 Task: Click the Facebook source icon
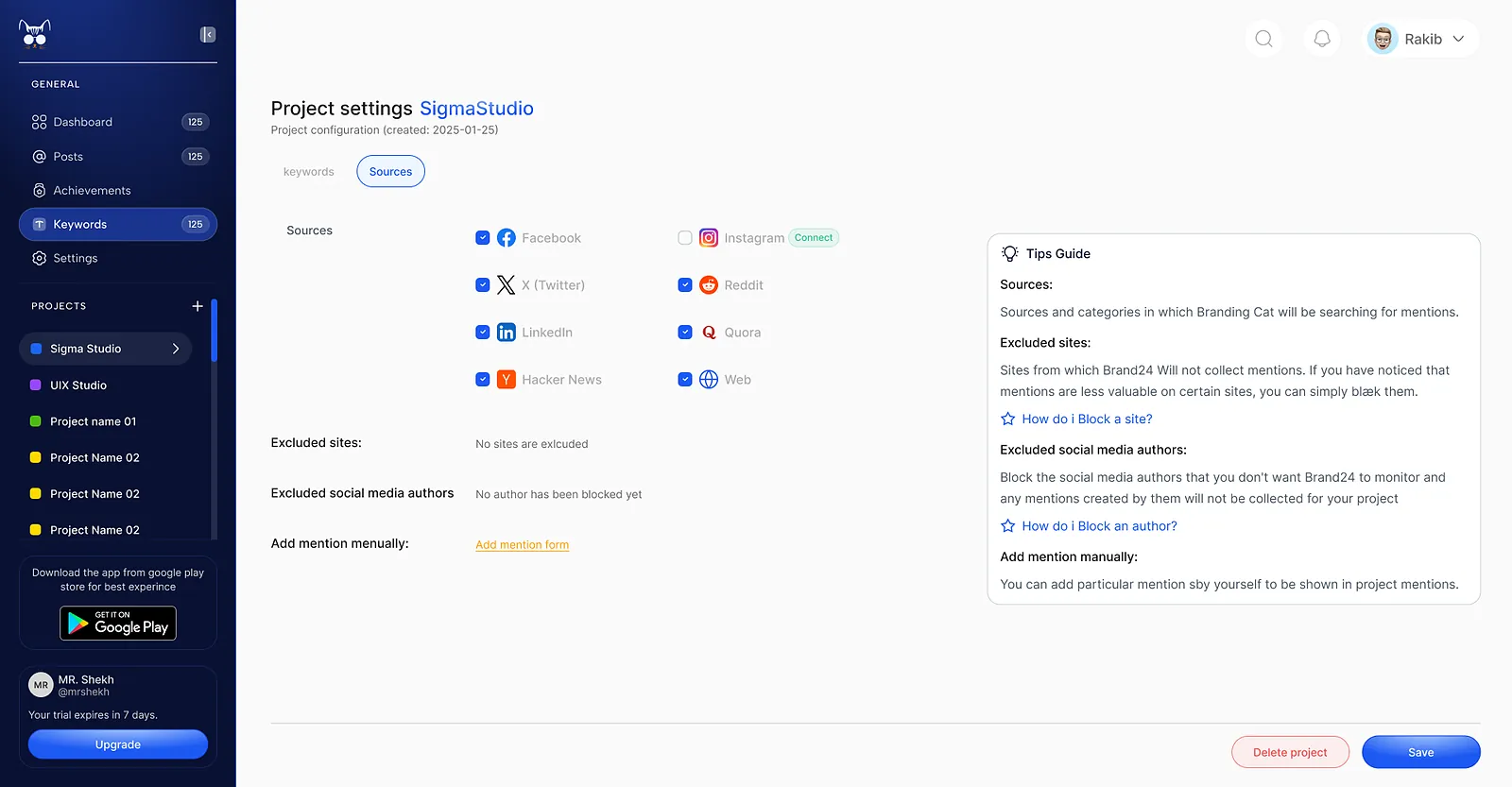pyautogui.click(x=507, y=238)
